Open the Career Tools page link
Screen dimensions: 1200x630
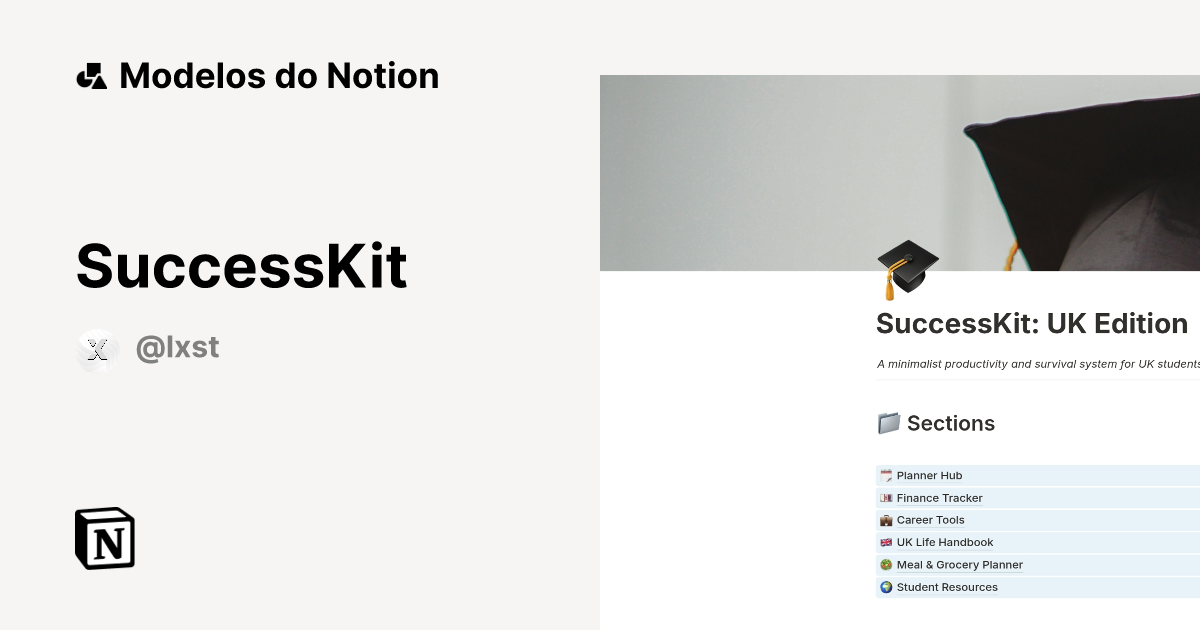[x=930, y=520]
